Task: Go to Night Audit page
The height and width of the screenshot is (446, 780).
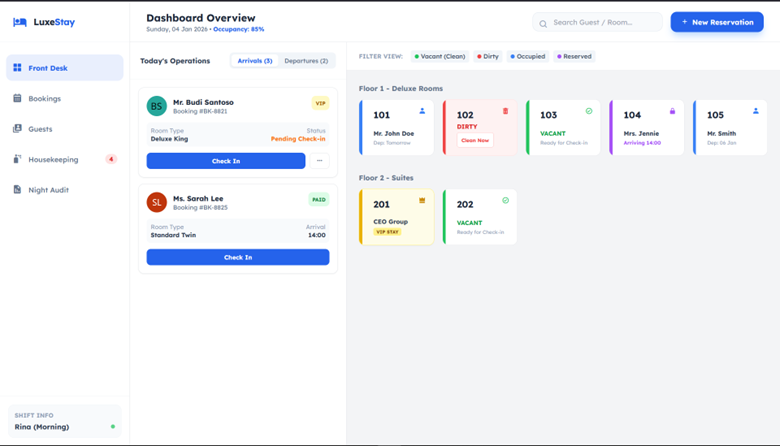Action: (x=48, y=190)
